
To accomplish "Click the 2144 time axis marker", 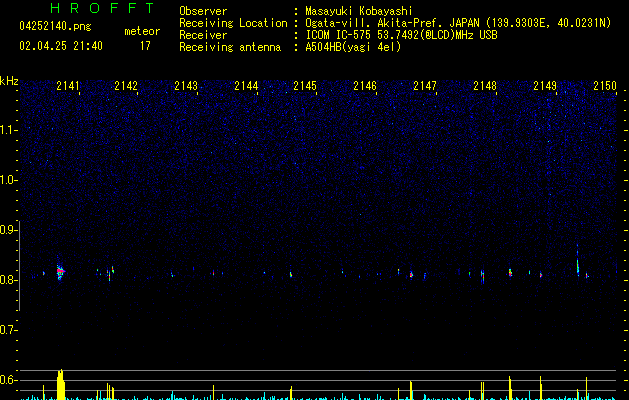I will pyautogui.click(x=246, y=86).
